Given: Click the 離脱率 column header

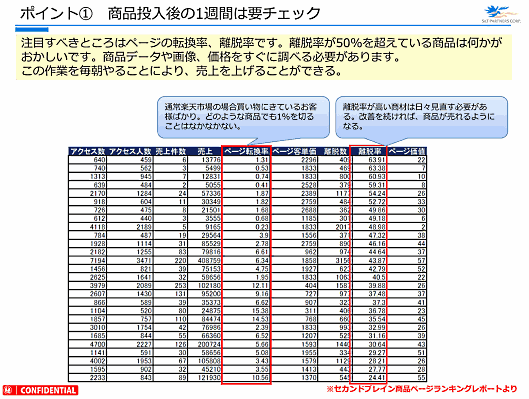Looking at the screenshot, I should 369,151.
